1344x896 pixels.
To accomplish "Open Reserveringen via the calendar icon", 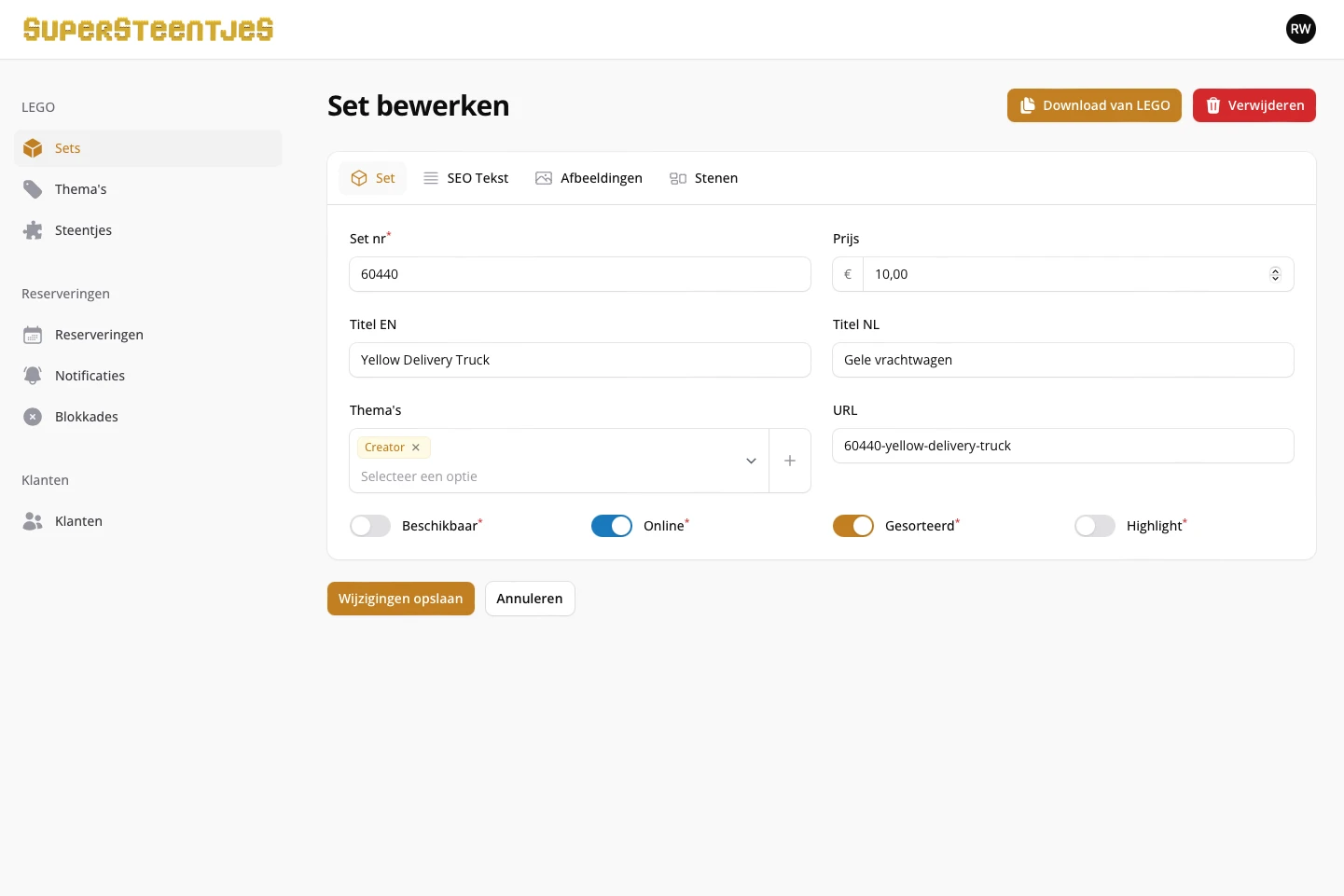I will tap(33, 335).
